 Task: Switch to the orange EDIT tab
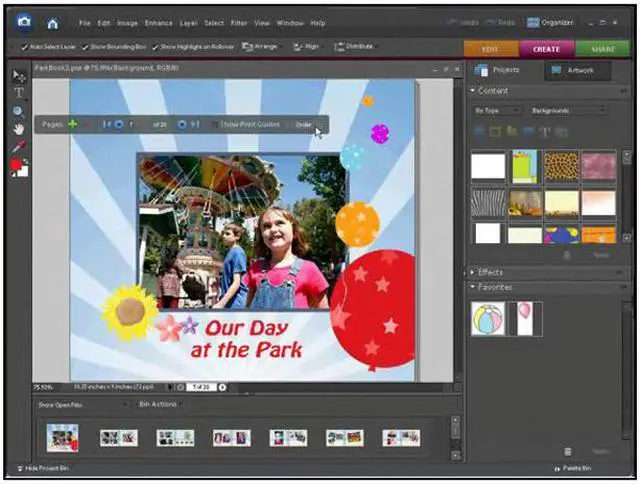pyautogui.click(x=491, y=49)
